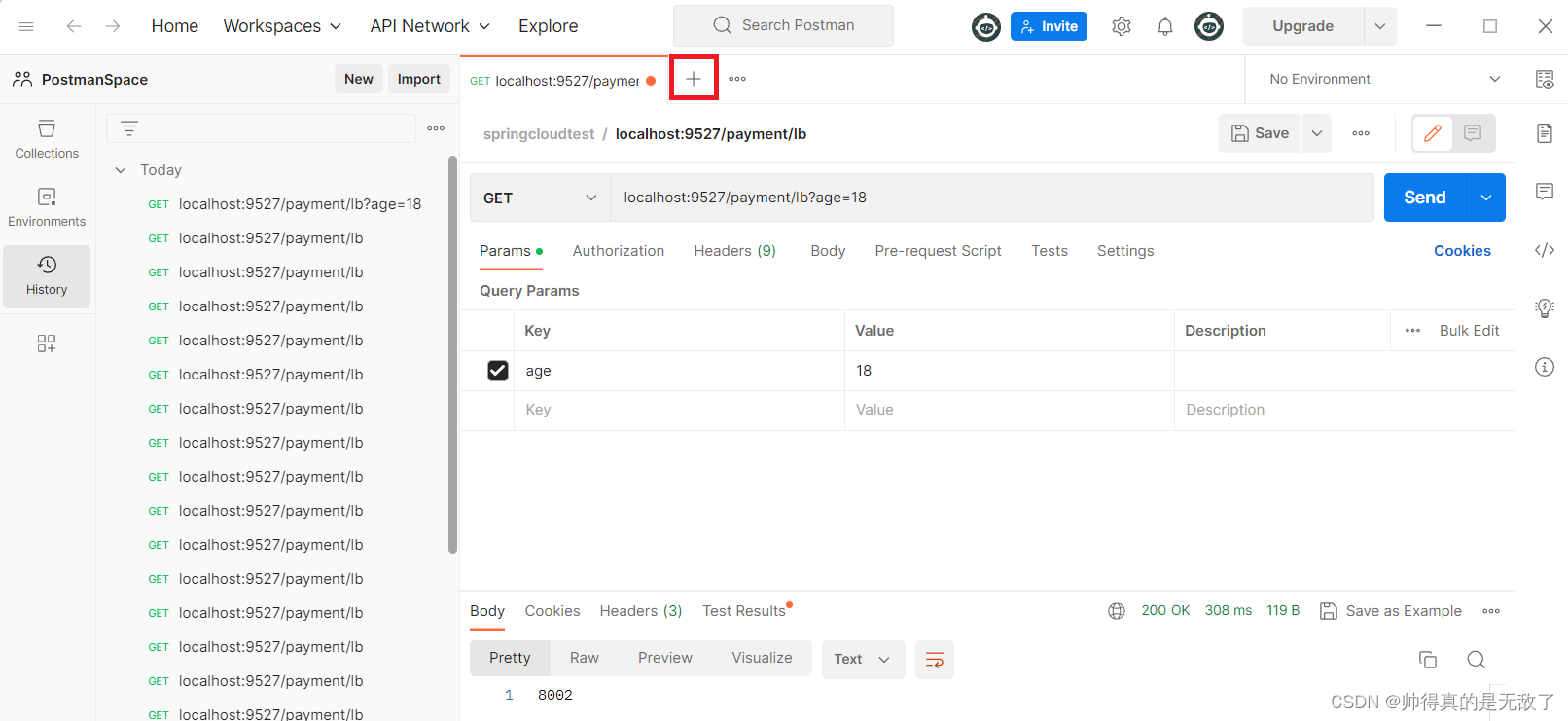1568x721 pixels.
Task: Click the Search Postman box
Action: [x=783, y=25]
